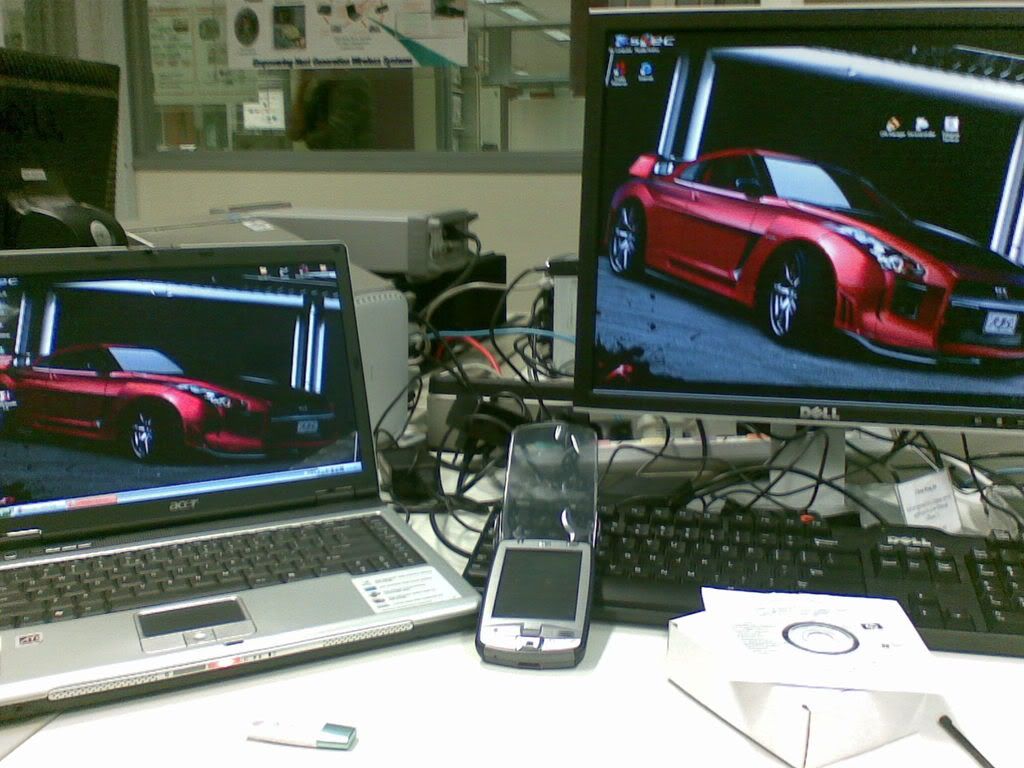Open the system tray area on the Acer laptop taskbar
This screenshot has width=1024, height=768.
click(x=333, y=470)
